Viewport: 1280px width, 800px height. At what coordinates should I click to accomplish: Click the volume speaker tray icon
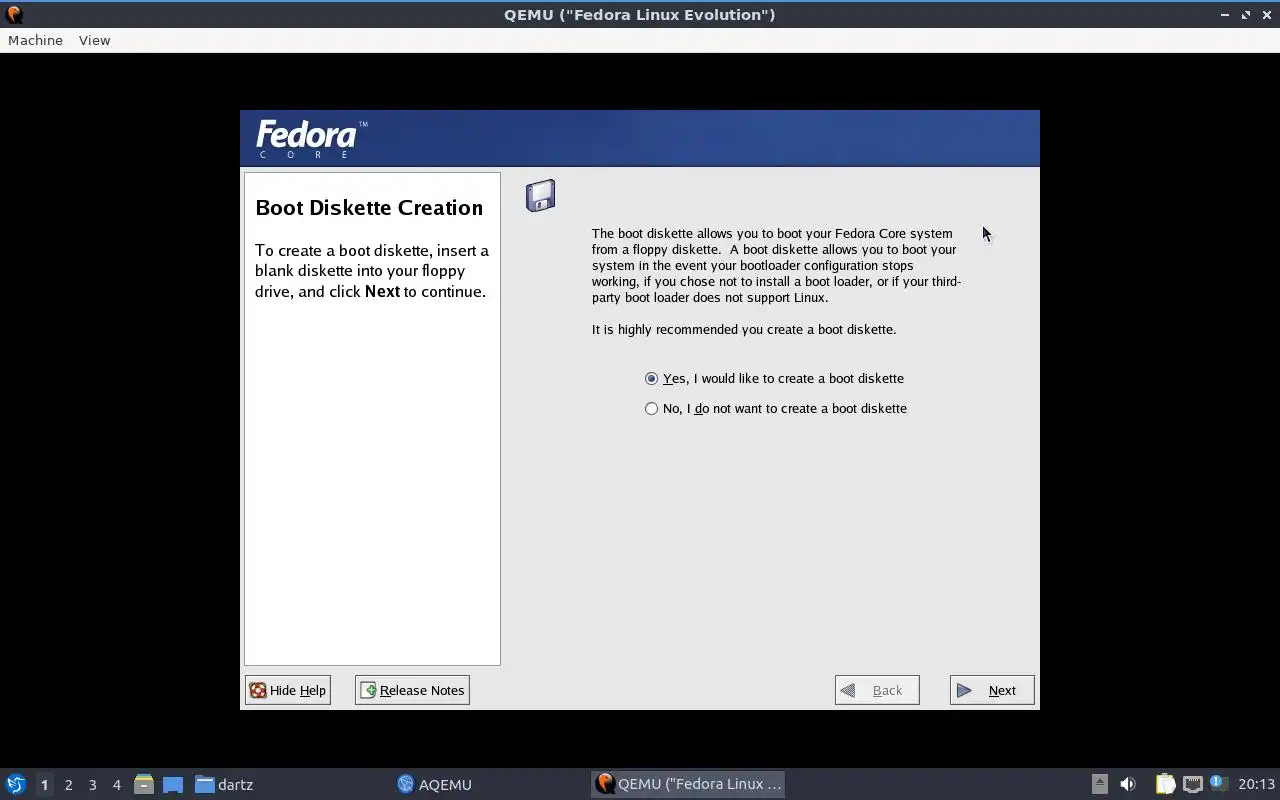pos(1128,784)
